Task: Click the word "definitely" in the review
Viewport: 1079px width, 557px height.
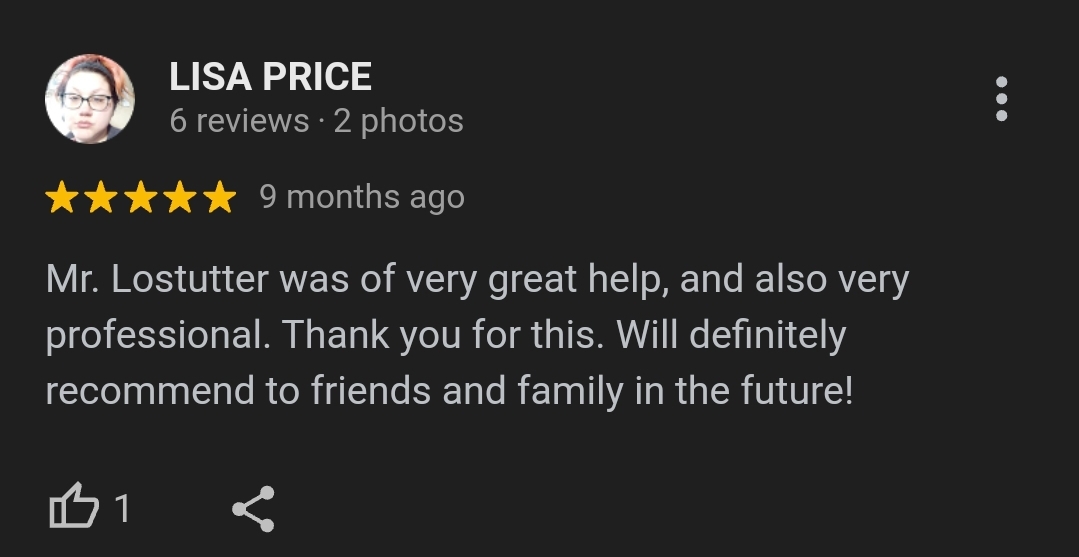Action: click(x=768, y=336)
